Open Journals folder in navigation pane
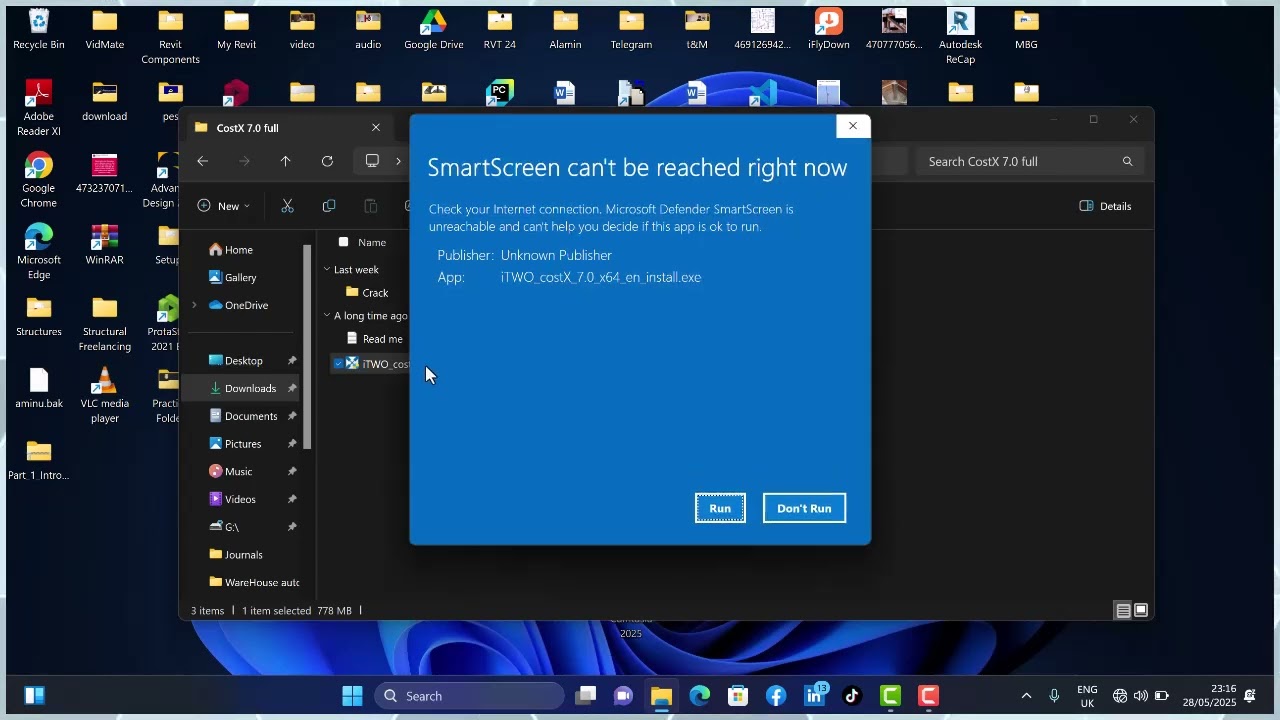This screenshot has width=1280, height=720. 236,555
